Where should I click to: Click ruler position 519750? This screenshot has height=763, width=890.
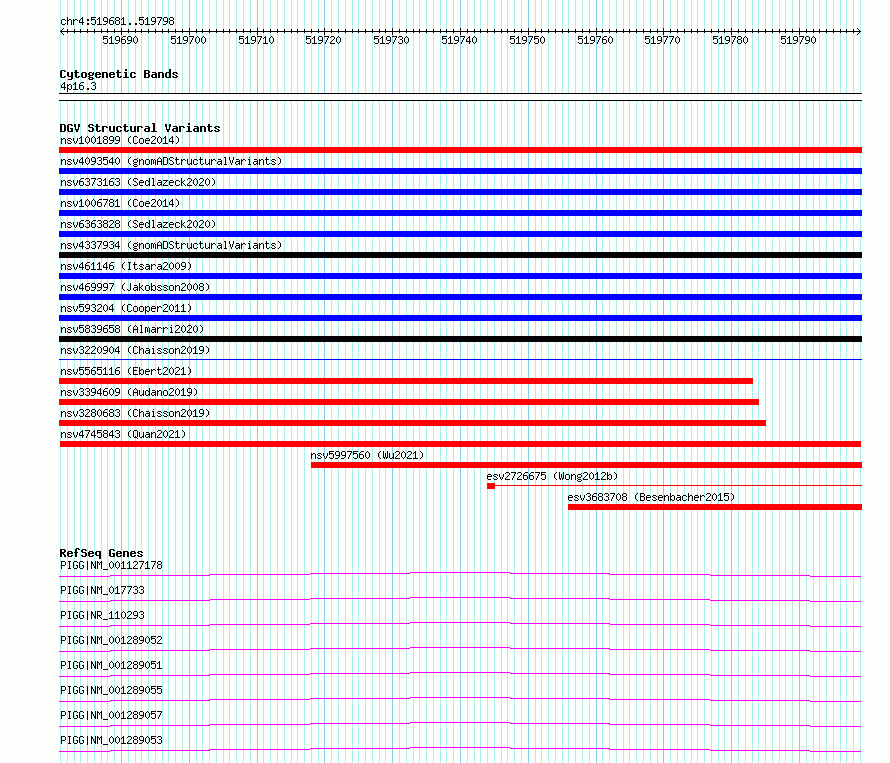[x=527, y=40]
